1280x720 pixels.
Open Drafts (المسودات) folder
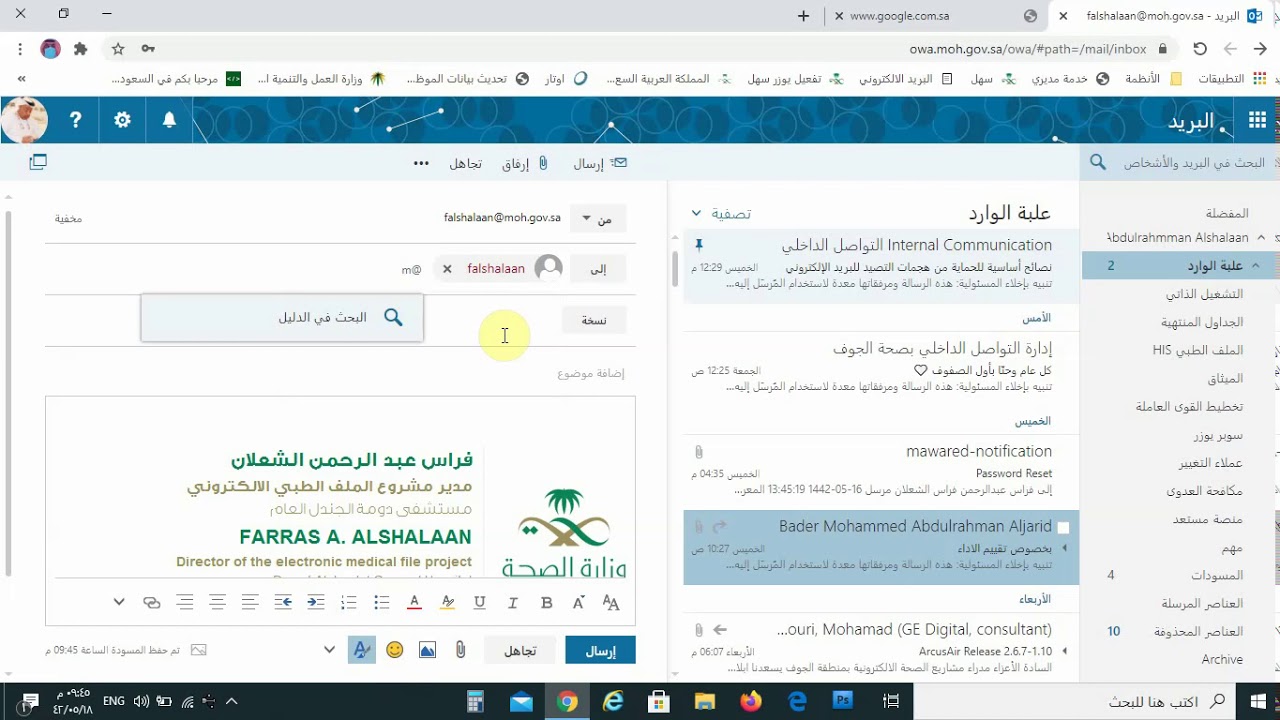point(1217,576)
